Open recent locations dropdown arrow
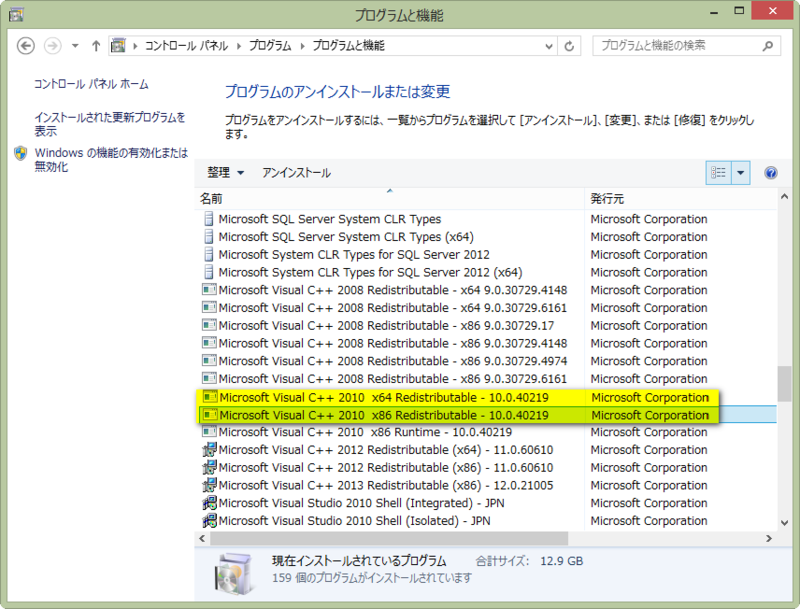 (x=75, y=46)
